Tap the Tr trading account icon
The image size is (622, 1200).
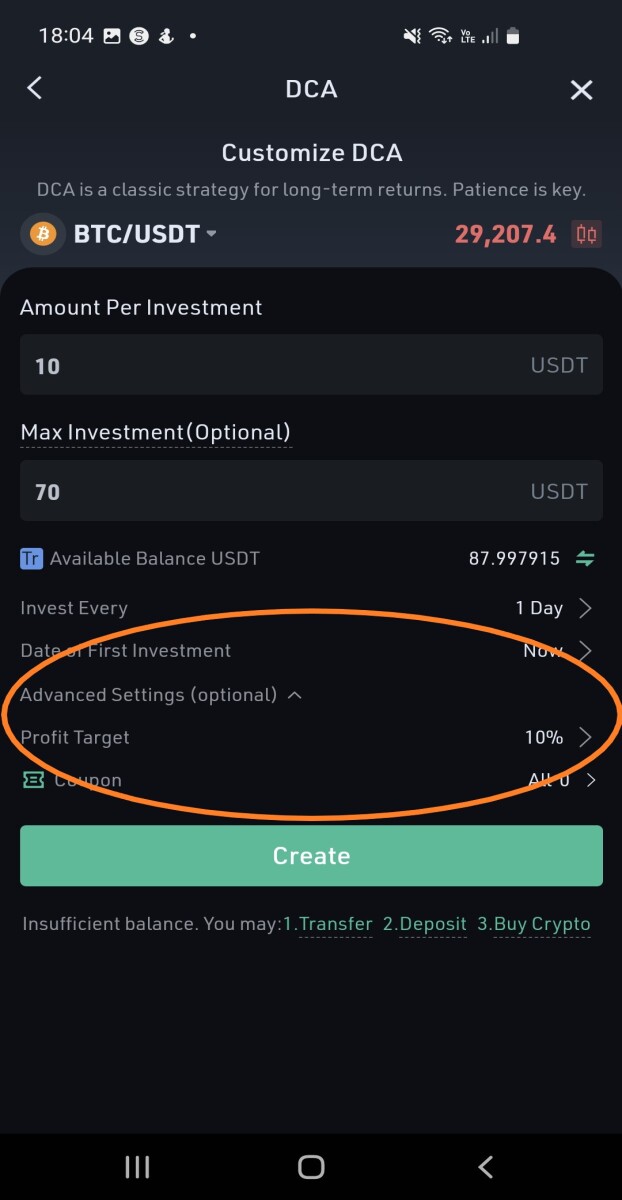click(x=31, y=558)
